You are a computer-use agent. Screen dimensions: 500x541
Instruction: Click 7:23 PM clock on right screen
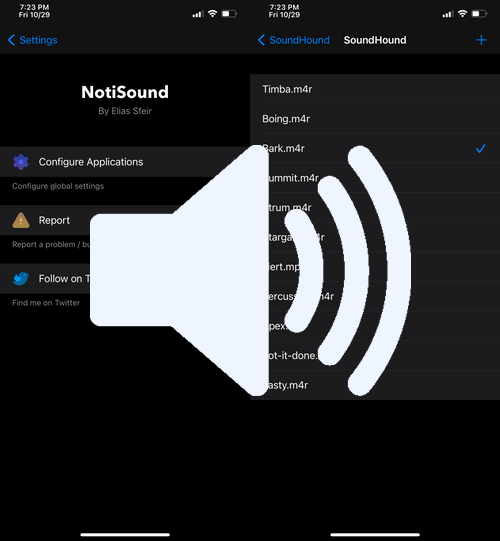click(284, 7)
